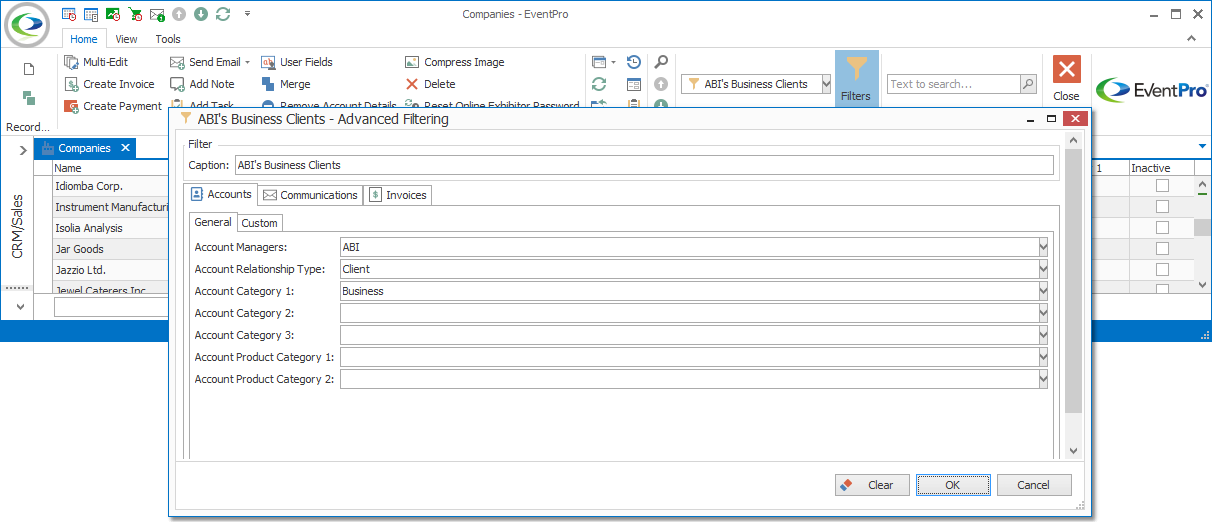This screenshot has width=1212, height=524.
Task: Click the Text to search input box
Action: tap(953, 84)
